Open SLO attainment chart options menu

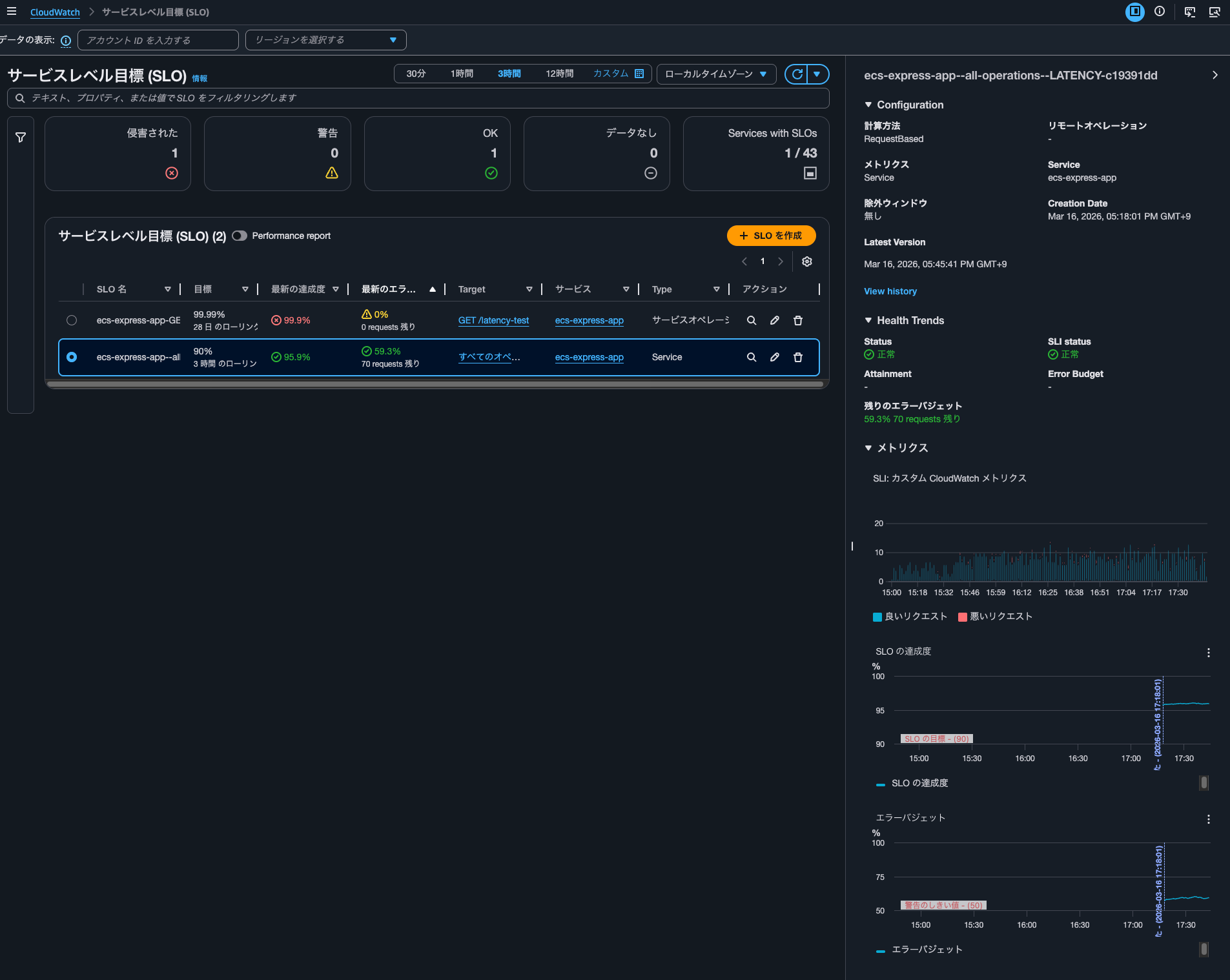pyautogui.click(x=1208, y=653)
